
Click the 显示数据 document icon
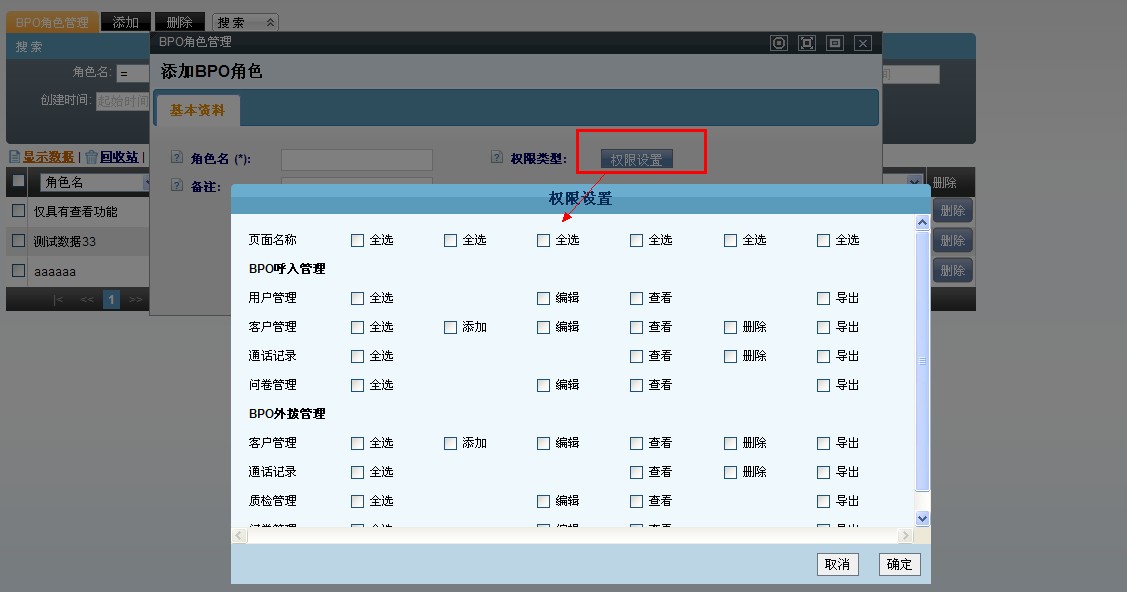click(14, 157)
